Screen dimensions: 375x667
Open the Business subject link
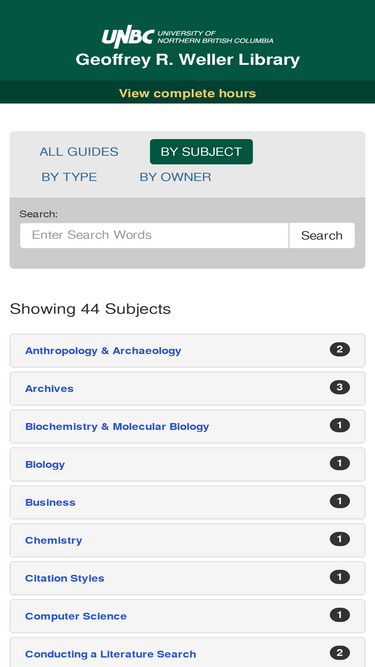pyautogui.click(x=50, y=502)
